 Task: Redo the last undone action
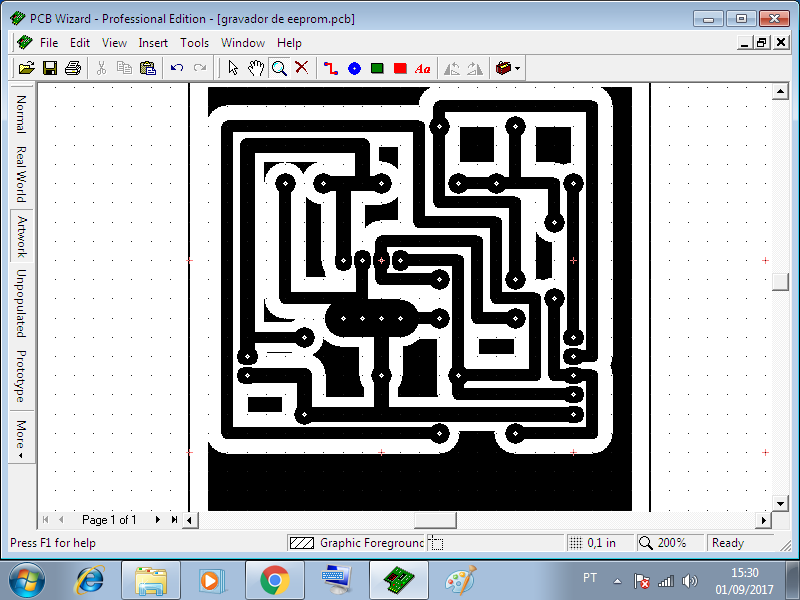[x=200, y=68]
